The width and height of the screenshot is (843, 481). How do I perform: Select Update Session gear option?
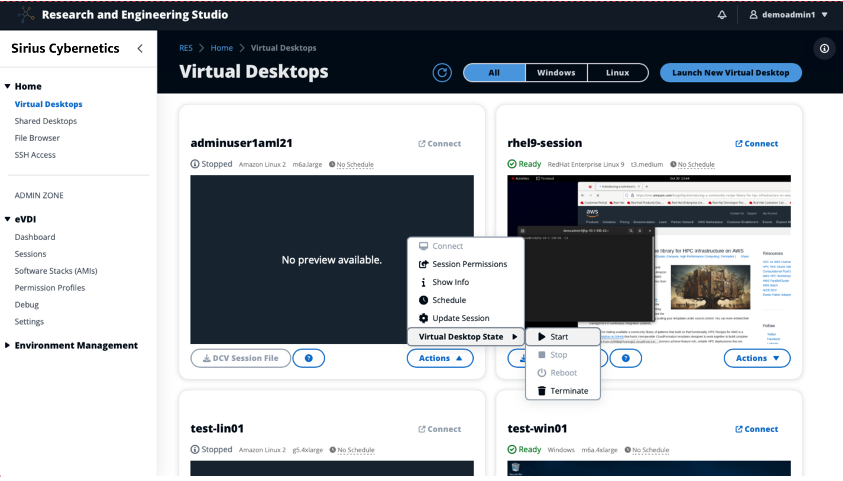[x=460, y=318]
